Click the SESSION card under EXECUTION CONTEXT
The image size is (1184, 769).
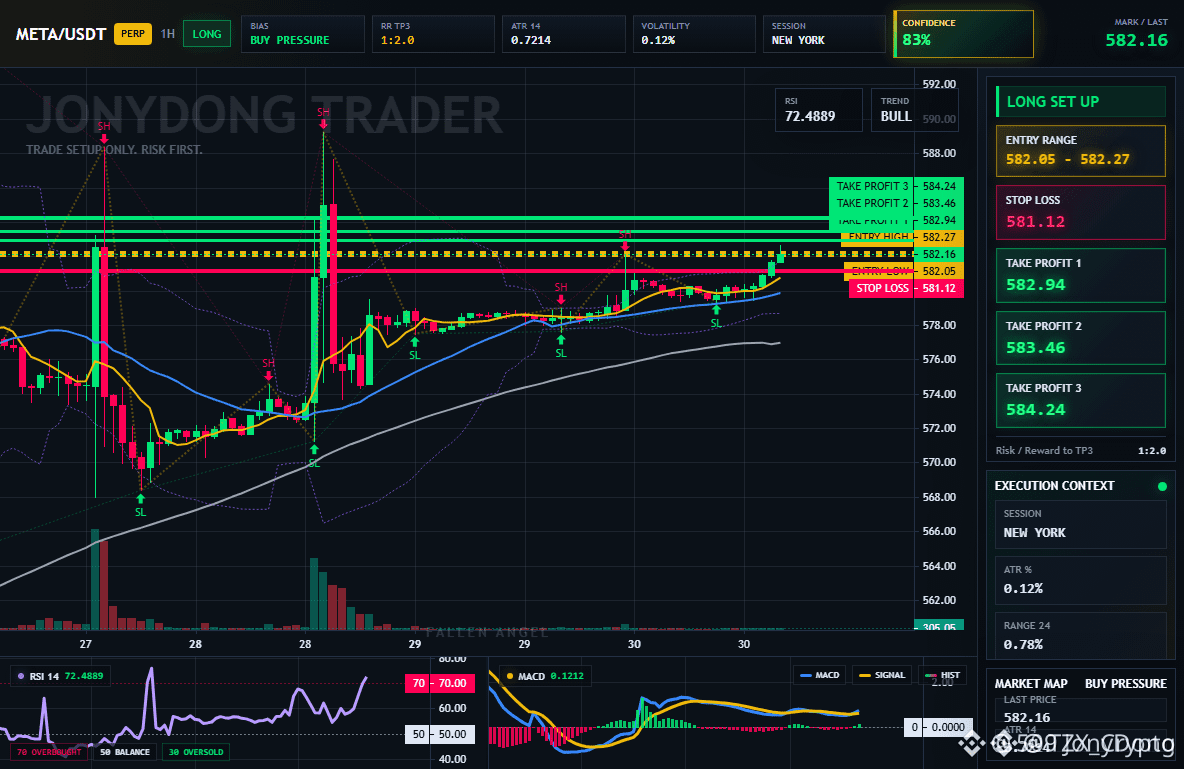tap(1081, 524)
